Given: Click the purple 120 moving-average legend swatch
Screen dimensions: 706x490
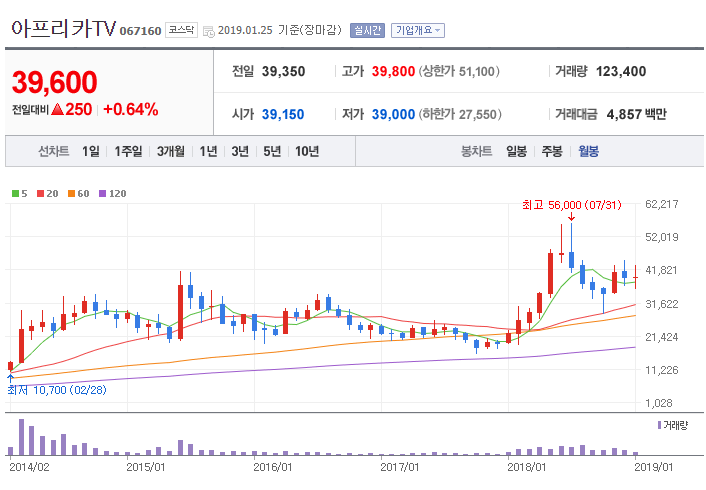Looking at the screenshot, I should tap(102, 194).
